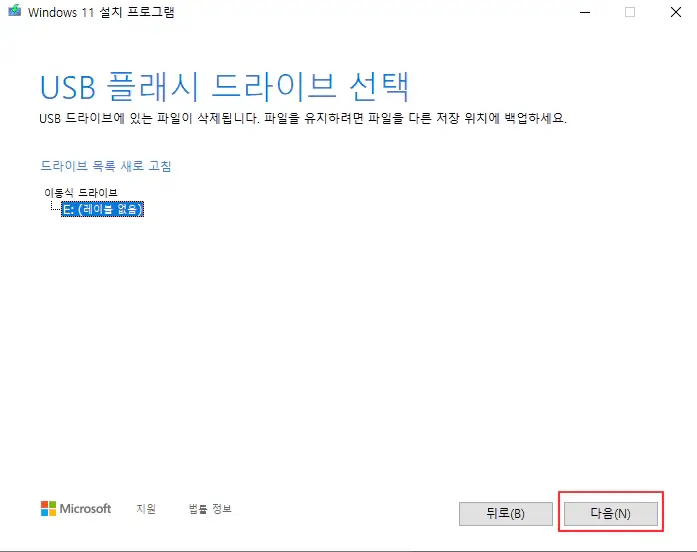Click the Microsoft logo
Viewport: 697px width, 552px height.
click(76, 508)
